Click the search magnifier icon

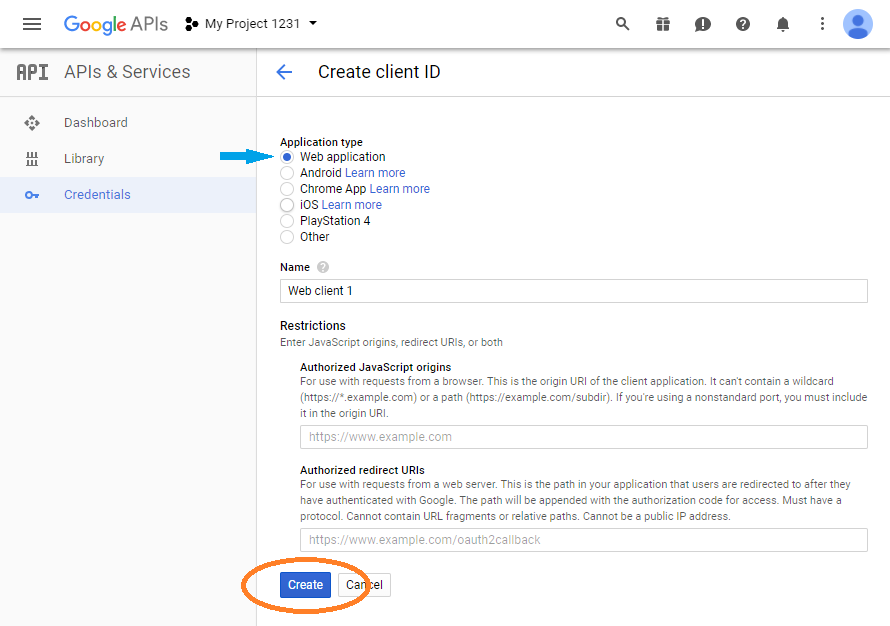point(623,24)
